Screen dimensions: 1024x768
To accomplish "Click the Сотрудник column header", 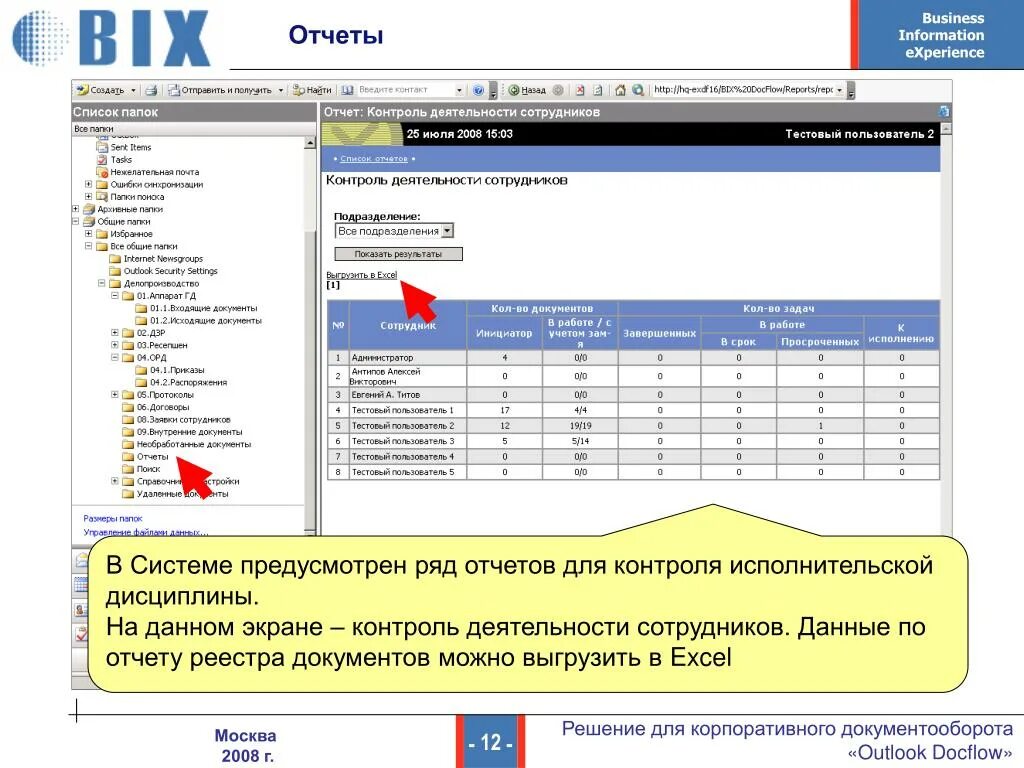I will [x=408, y=325].
